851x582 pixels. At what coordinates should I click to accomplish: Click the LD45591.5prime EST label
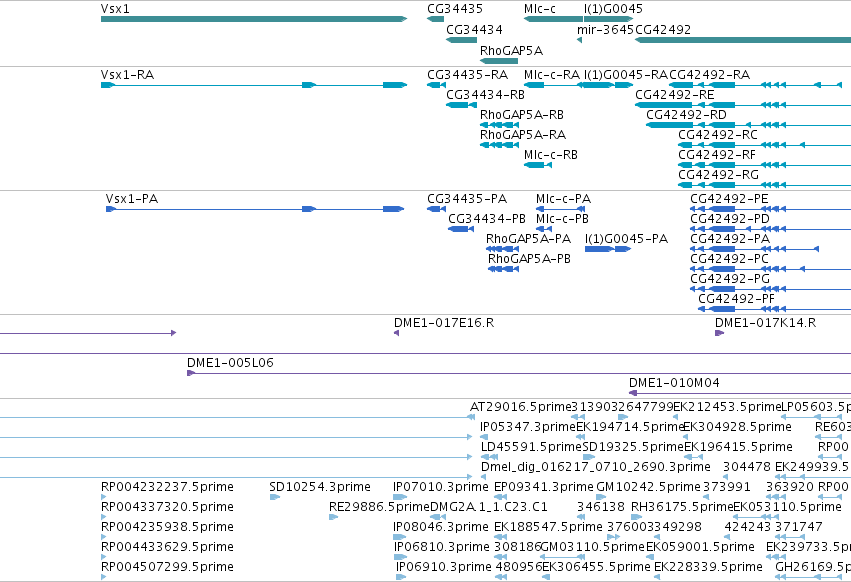[x=531, y=447]
